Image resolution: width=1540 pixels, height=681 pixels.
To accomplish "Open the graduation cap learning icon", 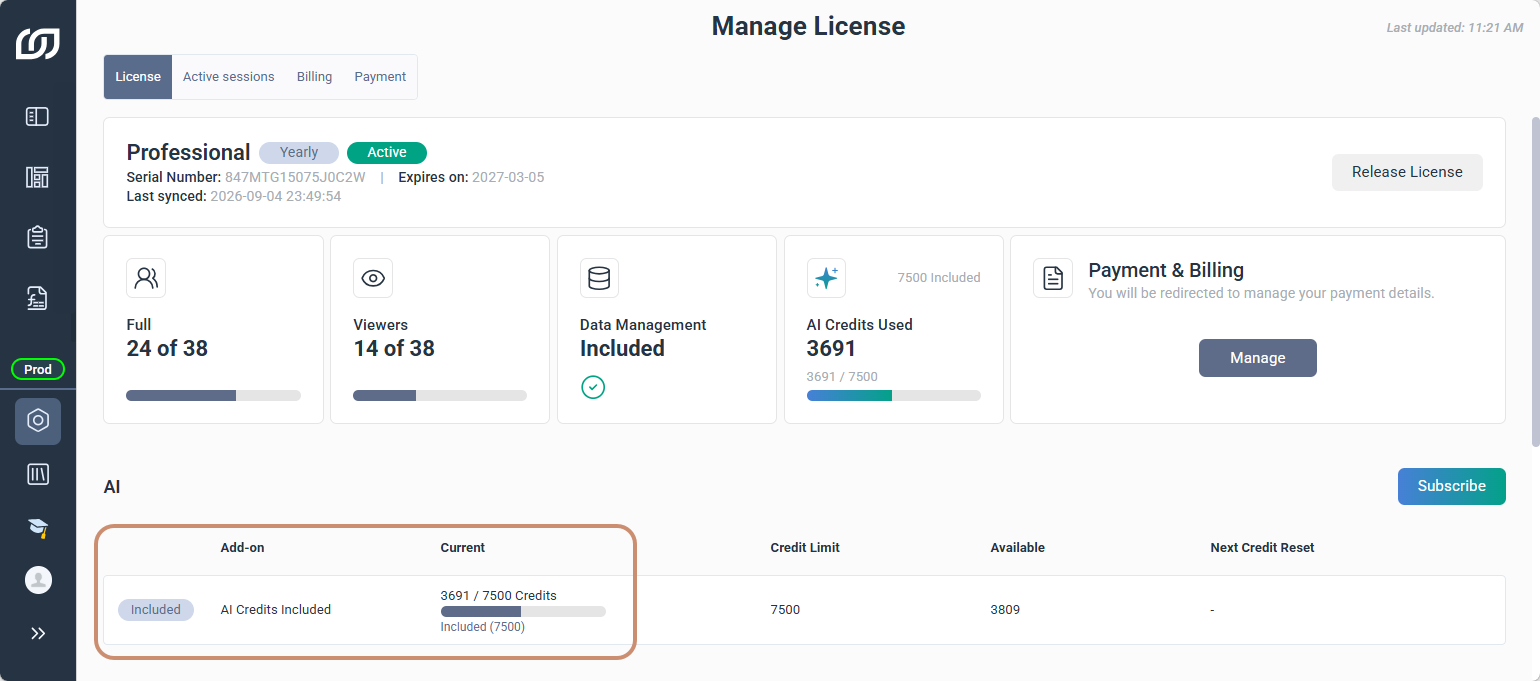I will pos(38,528).
